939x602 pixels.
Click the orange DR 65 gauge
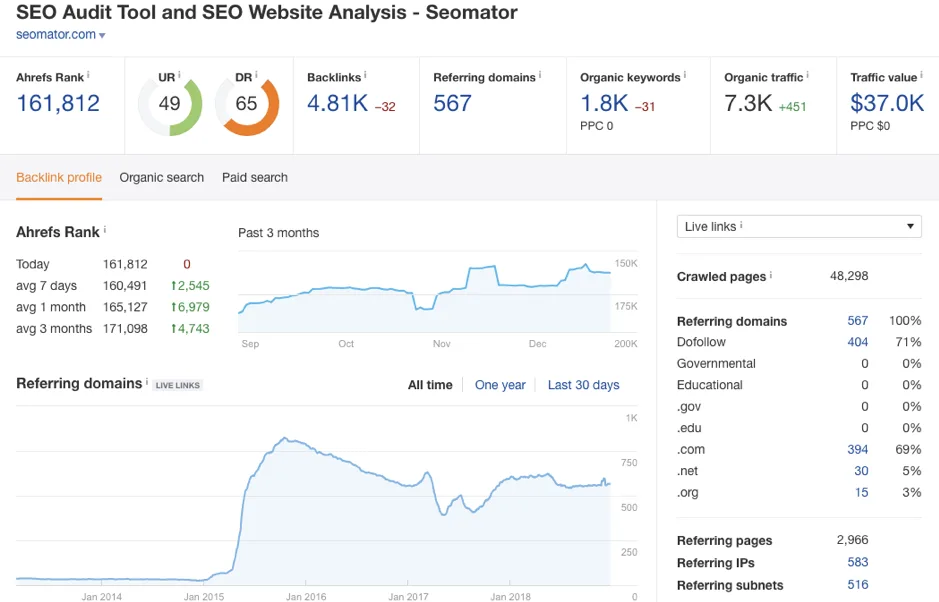pos(247,106)
